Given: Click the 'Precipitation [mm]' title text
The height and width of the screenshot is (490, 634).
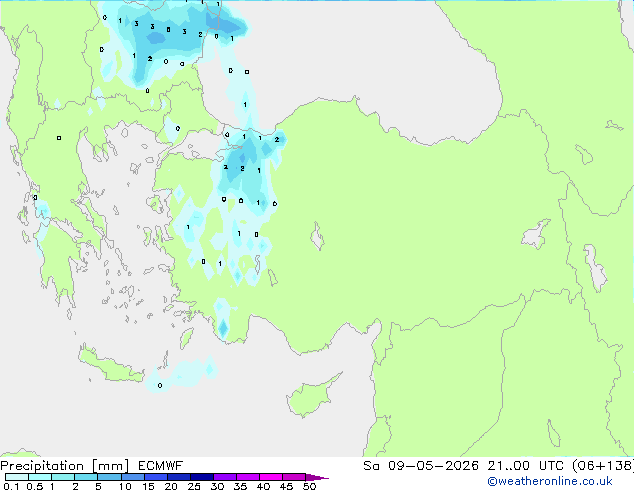Looking at the screenshot, I should pyautogui.click(x=64, y=466).
